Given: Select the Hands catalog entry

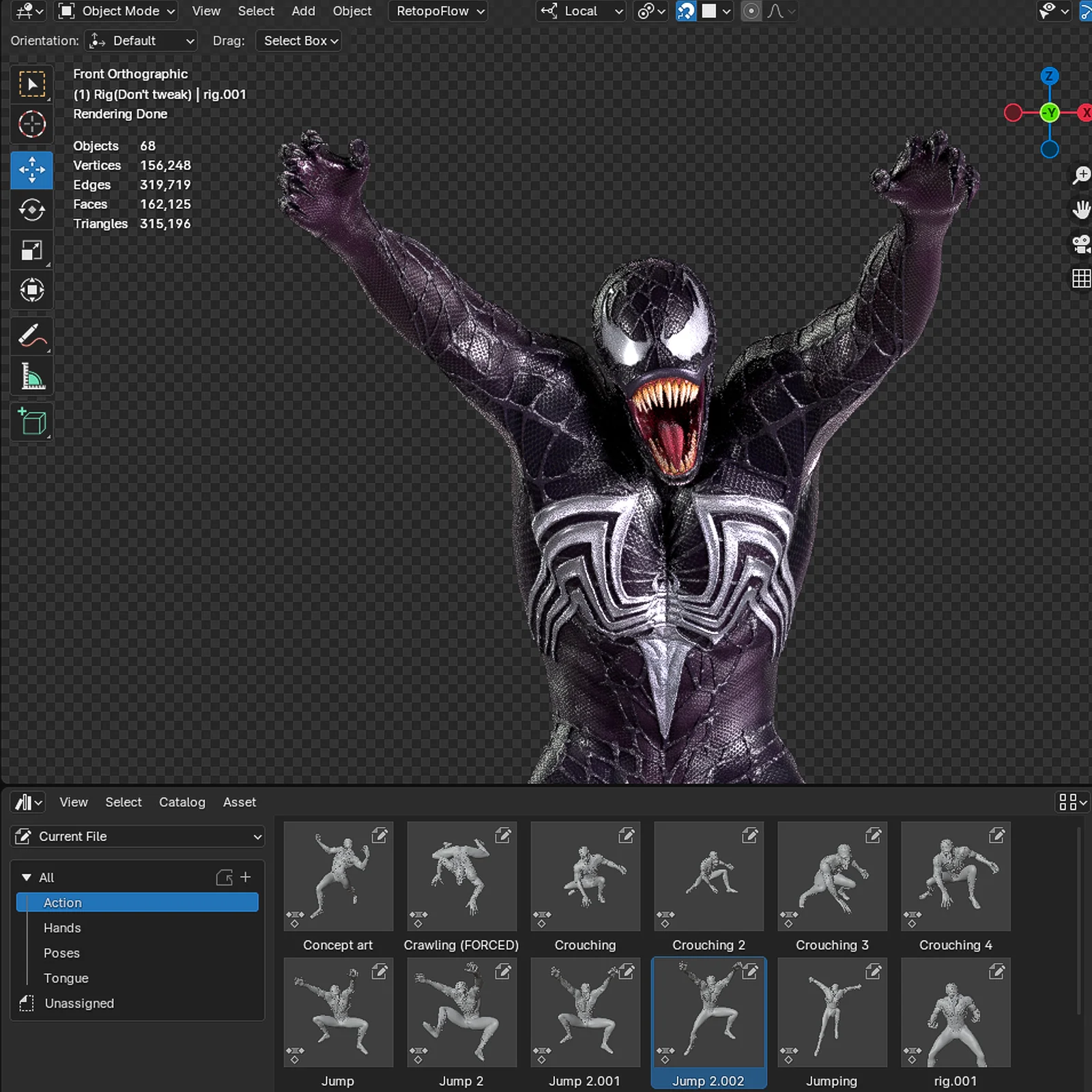Looking at the screenshot, I should [x=62, y=928].
